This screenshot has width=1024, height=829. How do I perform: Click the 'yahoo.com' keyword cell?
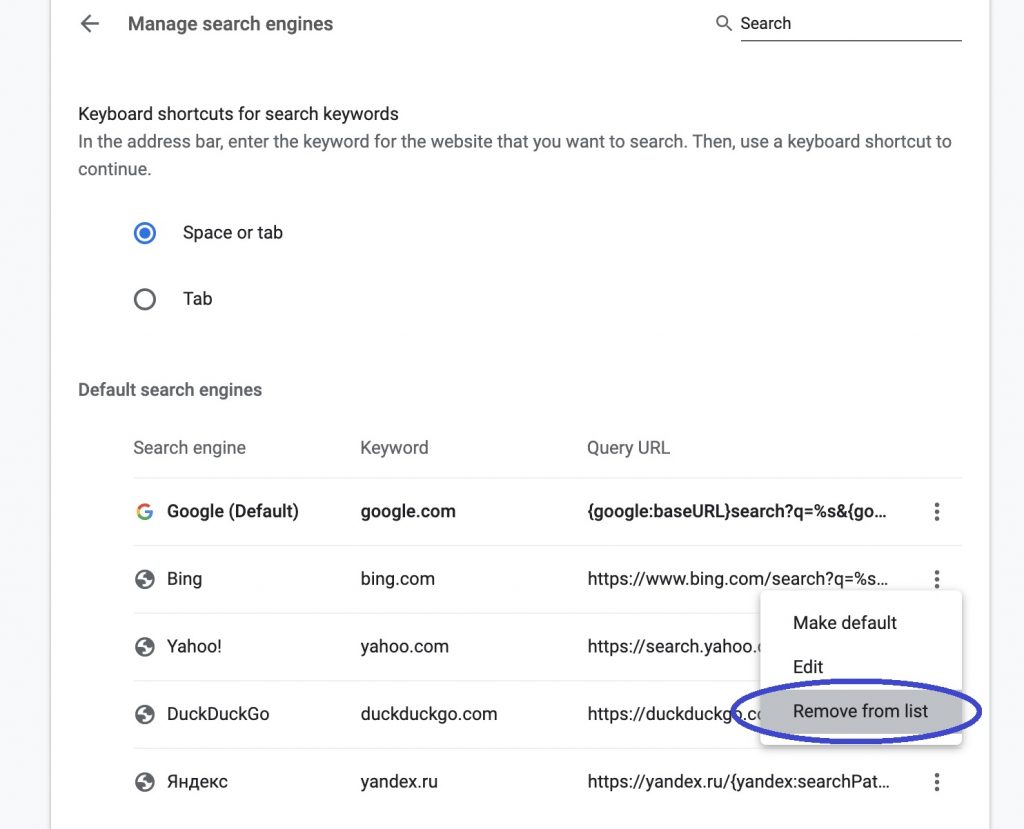tap(405, 647)
